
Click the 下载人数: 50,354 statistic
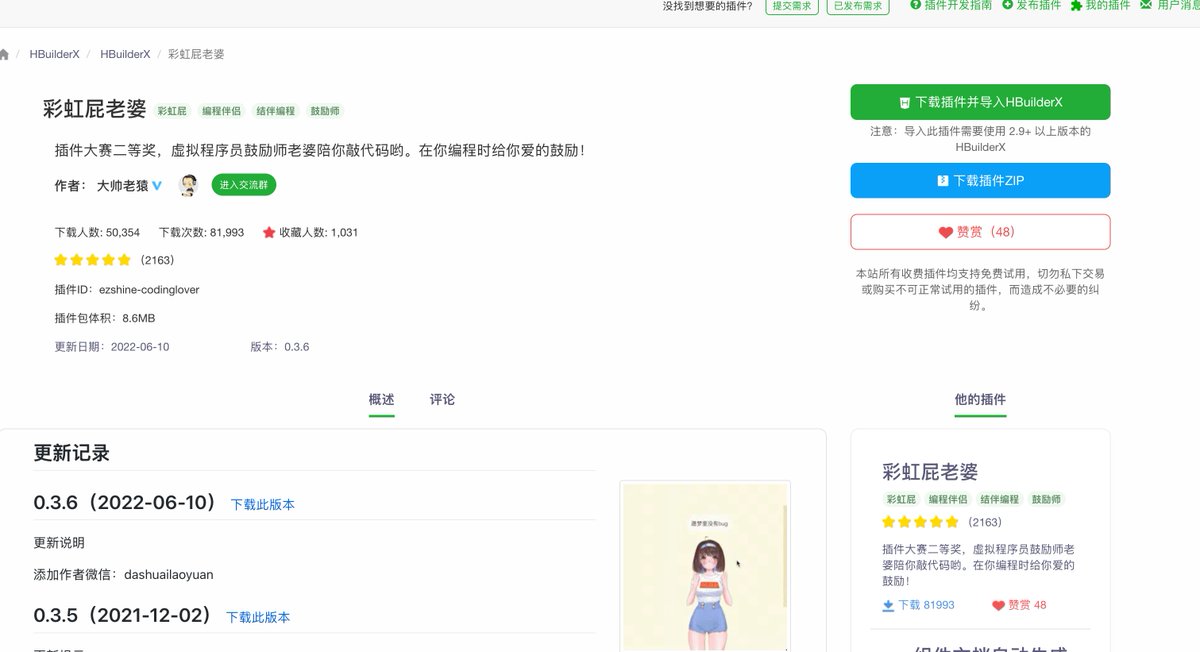coord(97,232)
